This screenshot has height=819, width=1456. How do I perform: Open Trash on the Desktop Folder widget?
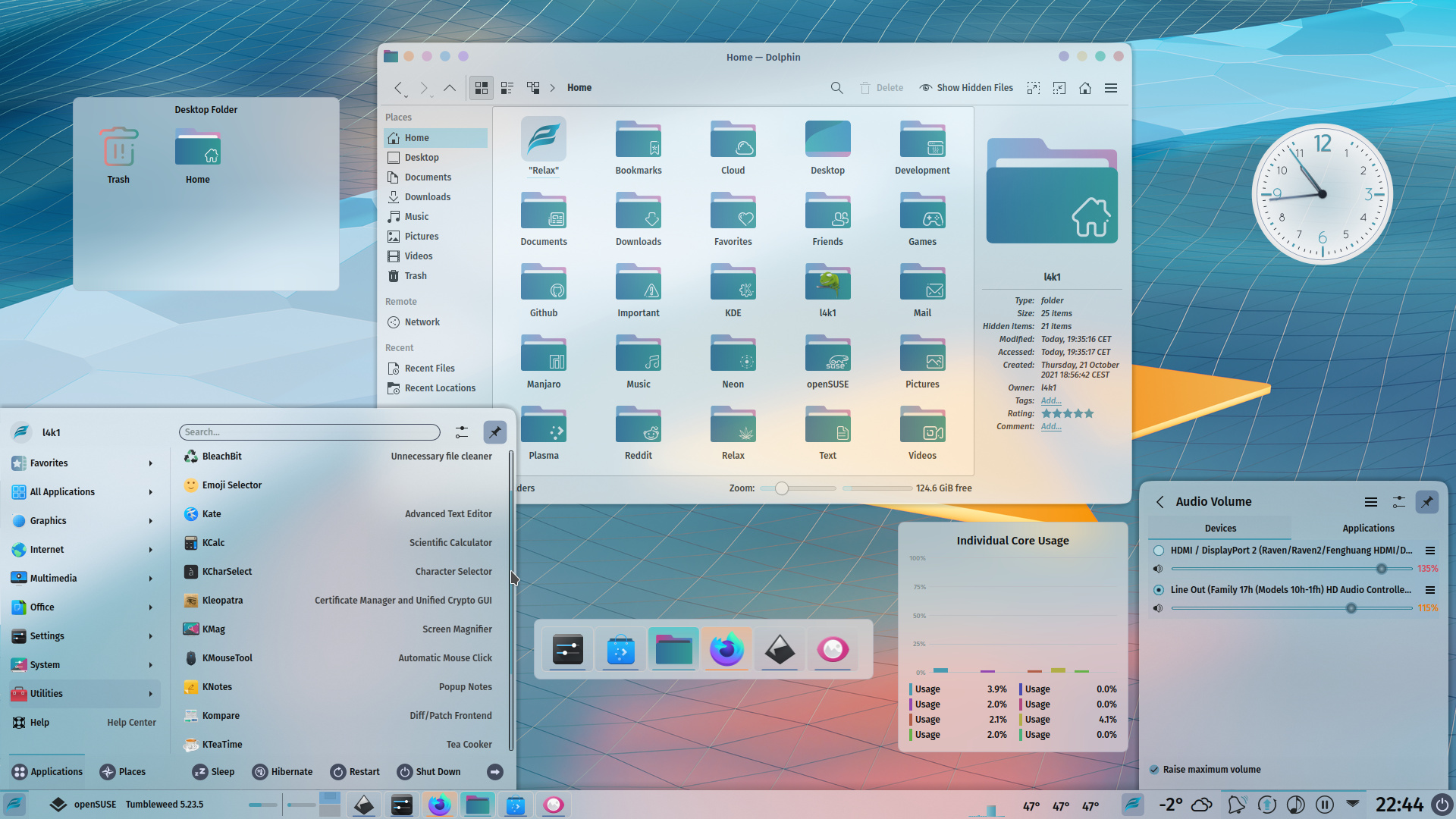pos(118,155)
